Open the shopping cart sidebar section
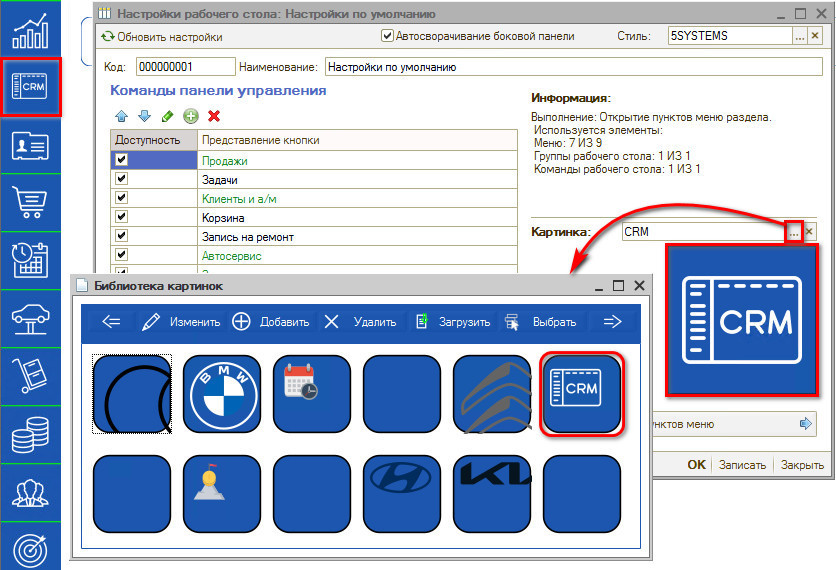 tap(31, 203)
